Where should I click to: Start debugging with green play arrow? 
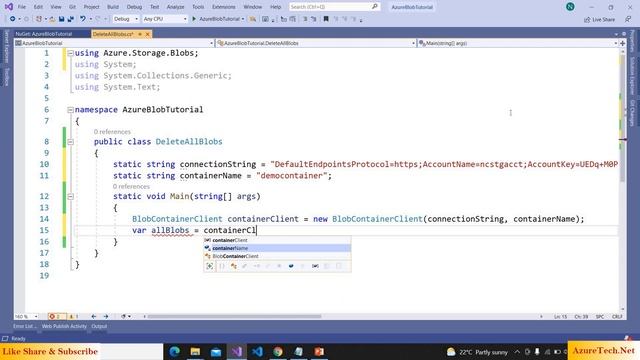(194, 19)
